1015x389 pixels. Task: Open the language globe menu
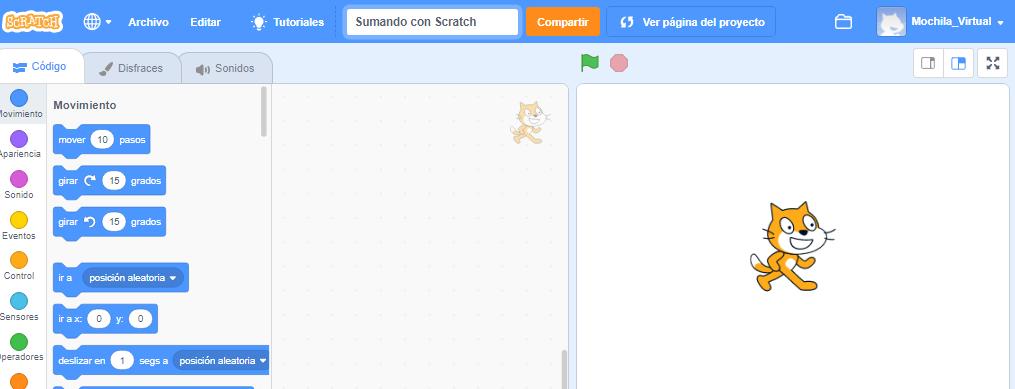pos(97,22)
